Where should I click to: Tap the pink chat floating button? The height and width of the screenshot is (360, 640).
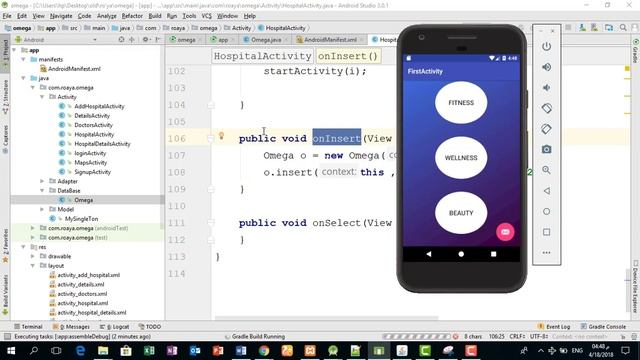tap(505, 232)
